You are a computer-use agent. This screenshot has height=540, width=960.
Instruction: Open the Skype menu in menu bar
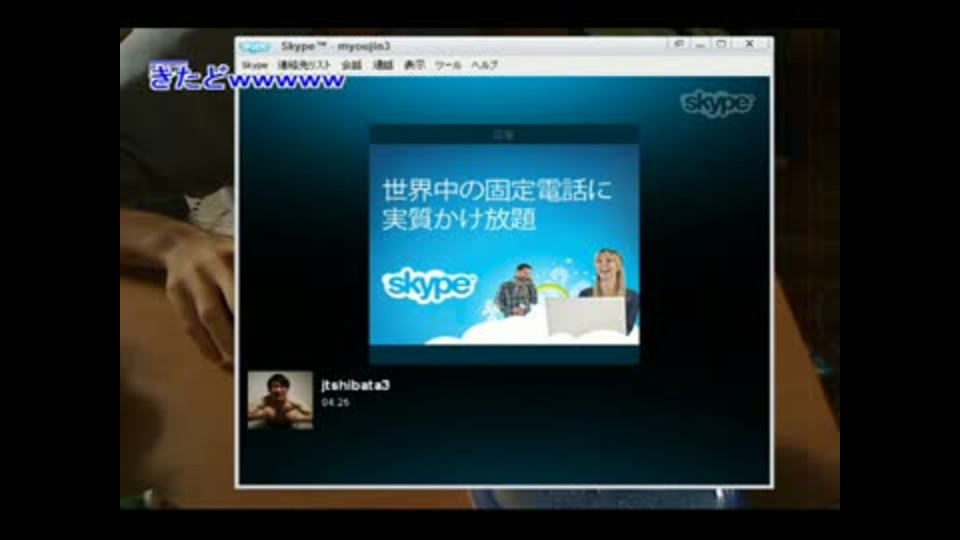tap(254, 65)
